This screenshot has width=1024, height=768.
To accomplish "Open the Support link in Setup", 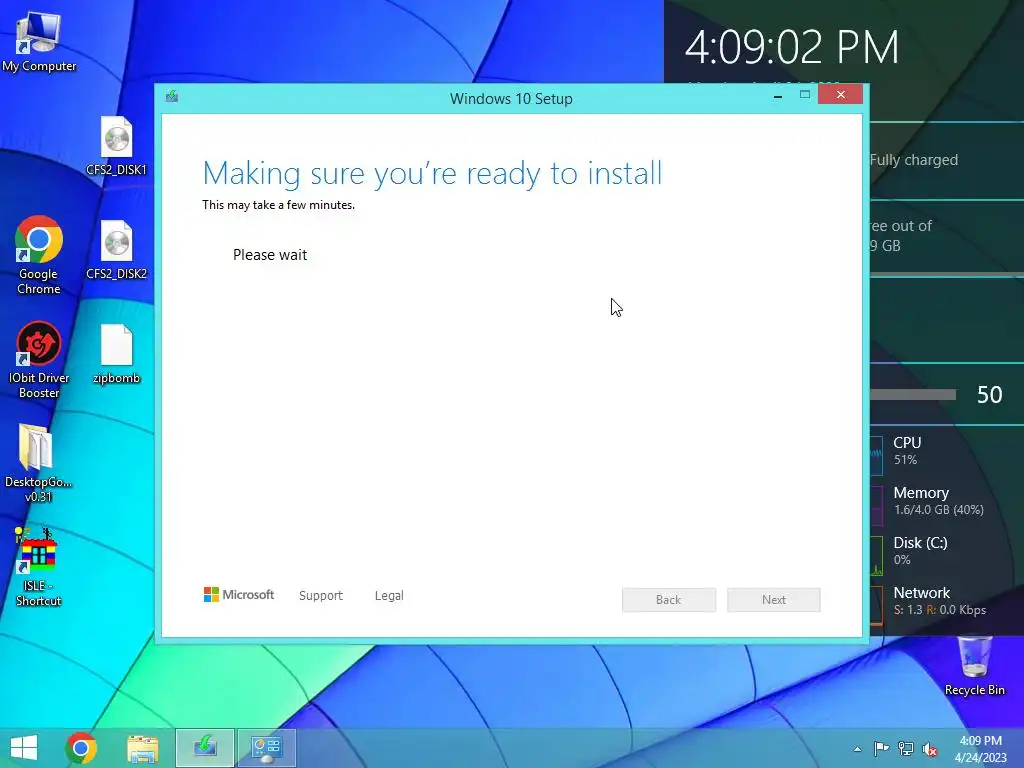I will (x=321, y=596).
